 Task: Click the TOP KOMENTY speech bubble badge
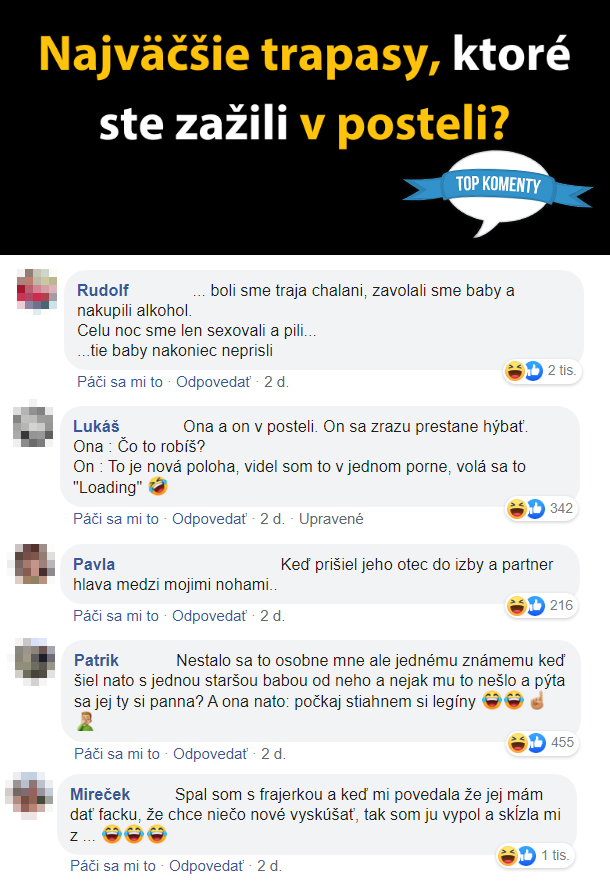tap(498, 192)
